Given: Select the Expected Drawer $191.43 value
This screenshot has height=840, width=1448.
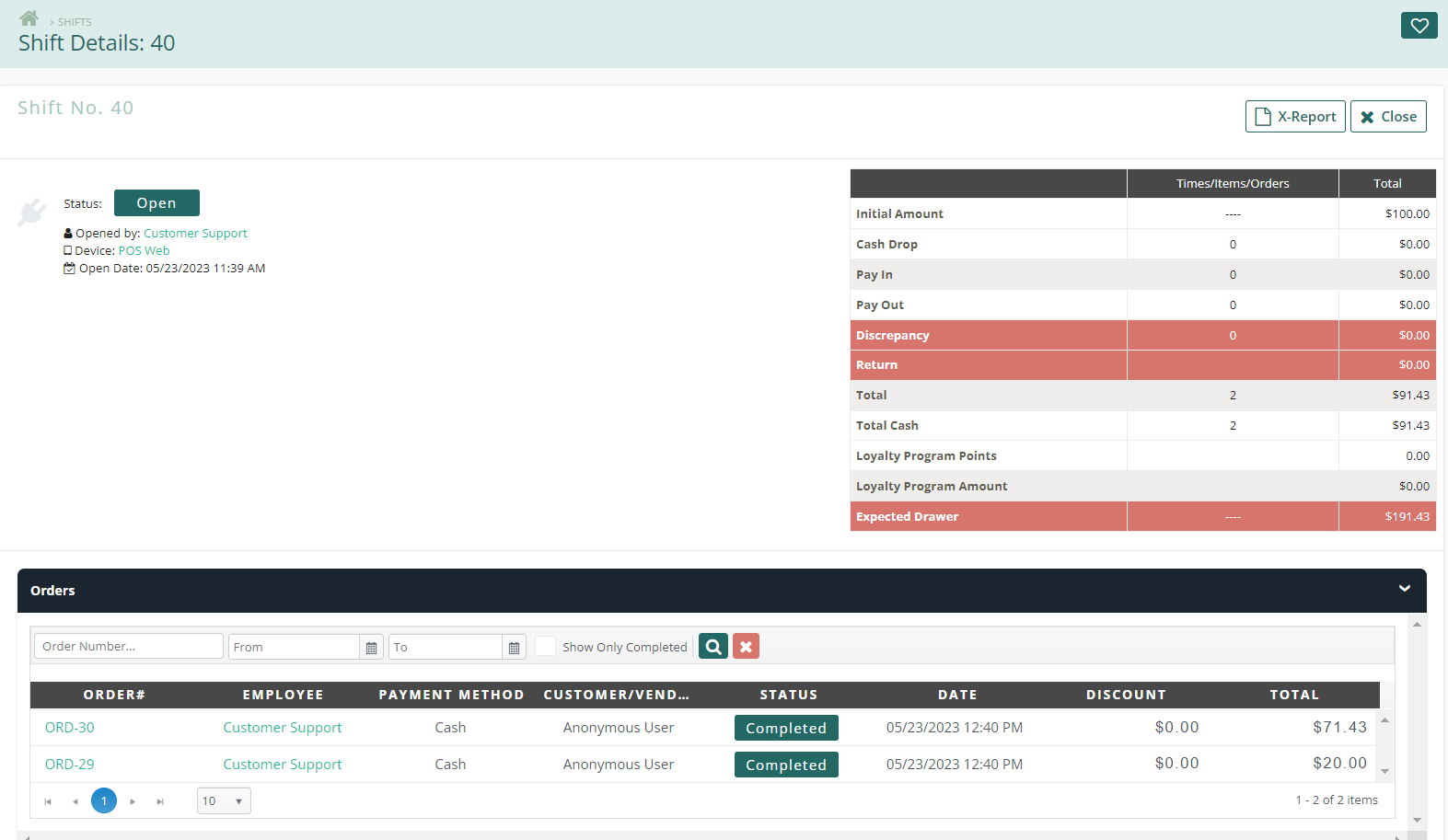Looking at the screenshot, I should (1407, 516).
